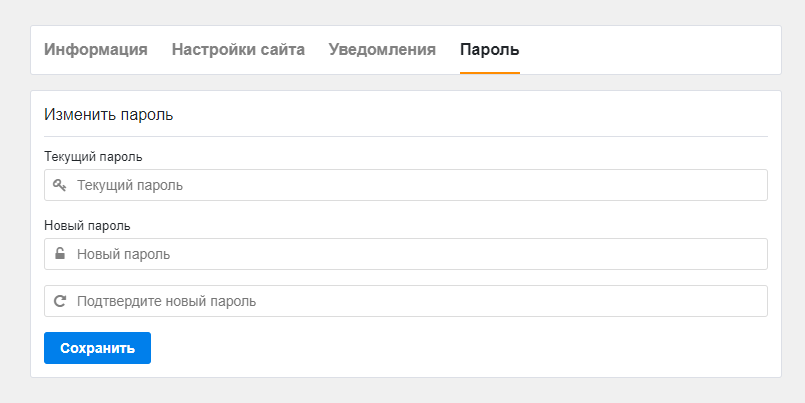The width and height of the screenshot is (805, 403).
Task: Click the gray page background below the form card
Action: (x=406, y=391)
